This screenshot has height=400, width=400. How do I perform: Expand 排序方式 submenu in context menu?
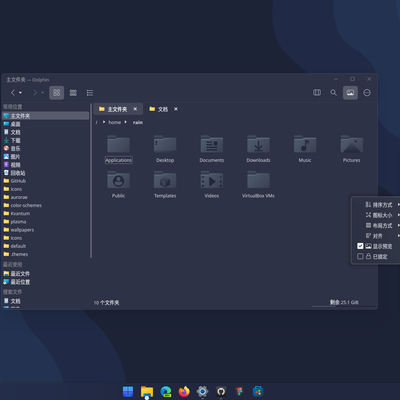click(x=377, y=205)
